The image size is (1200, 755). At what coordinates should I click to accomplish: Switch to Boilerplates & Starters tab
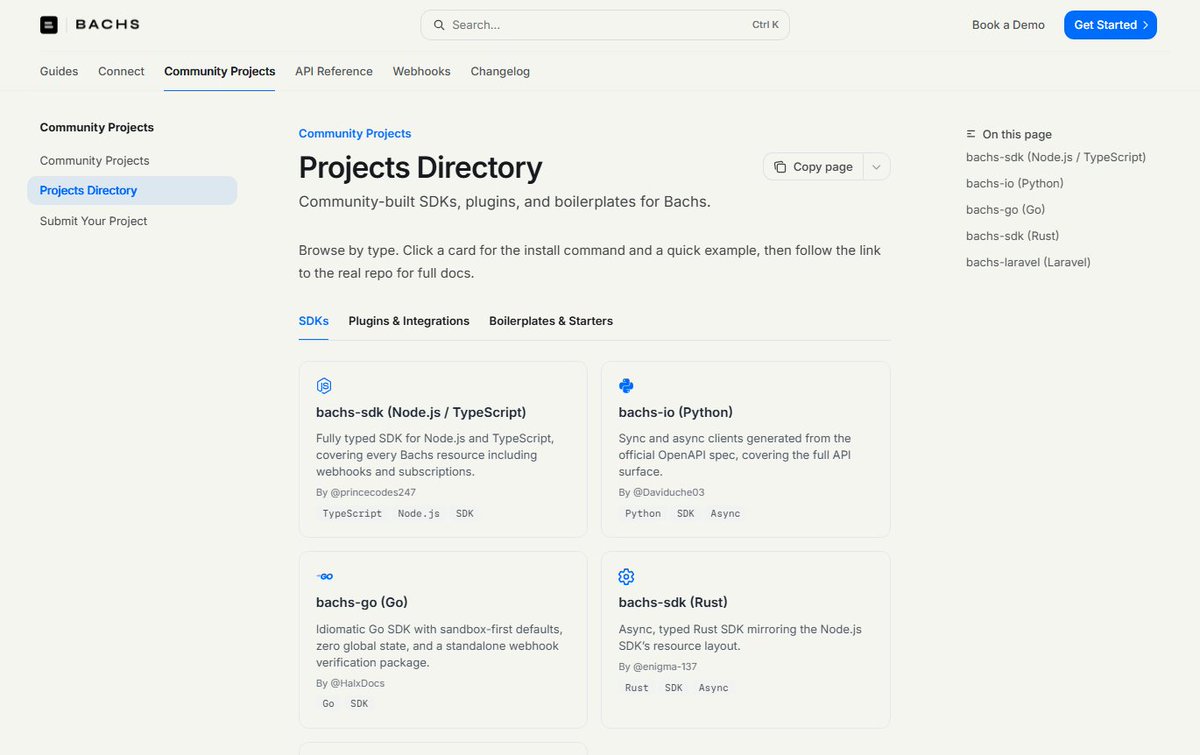[551, 321]
